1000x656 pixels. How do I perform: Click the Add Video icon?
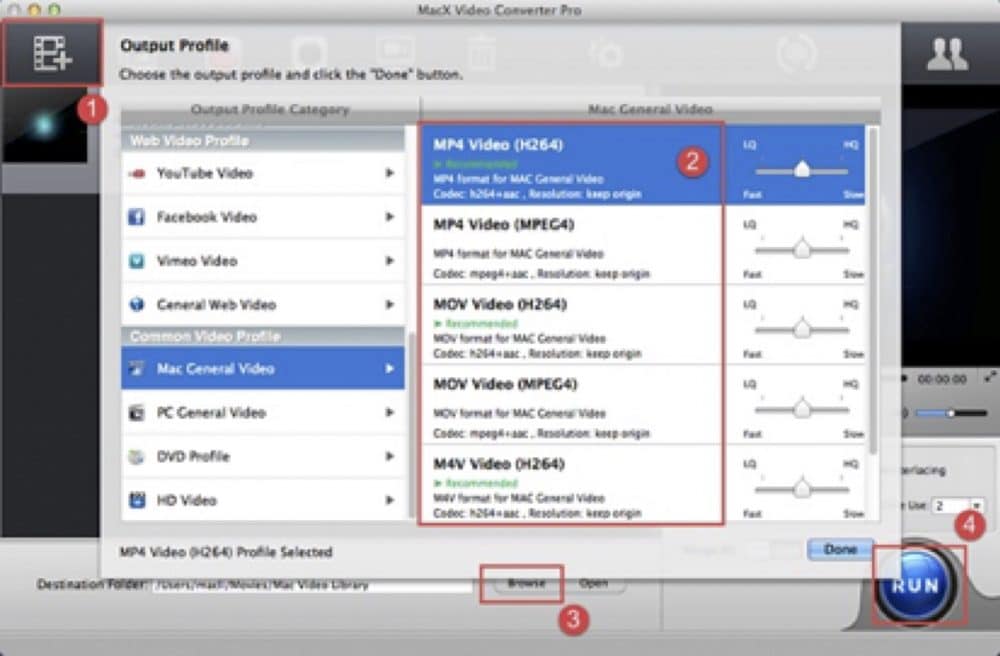pyautogui.click(x=52, y=53)
